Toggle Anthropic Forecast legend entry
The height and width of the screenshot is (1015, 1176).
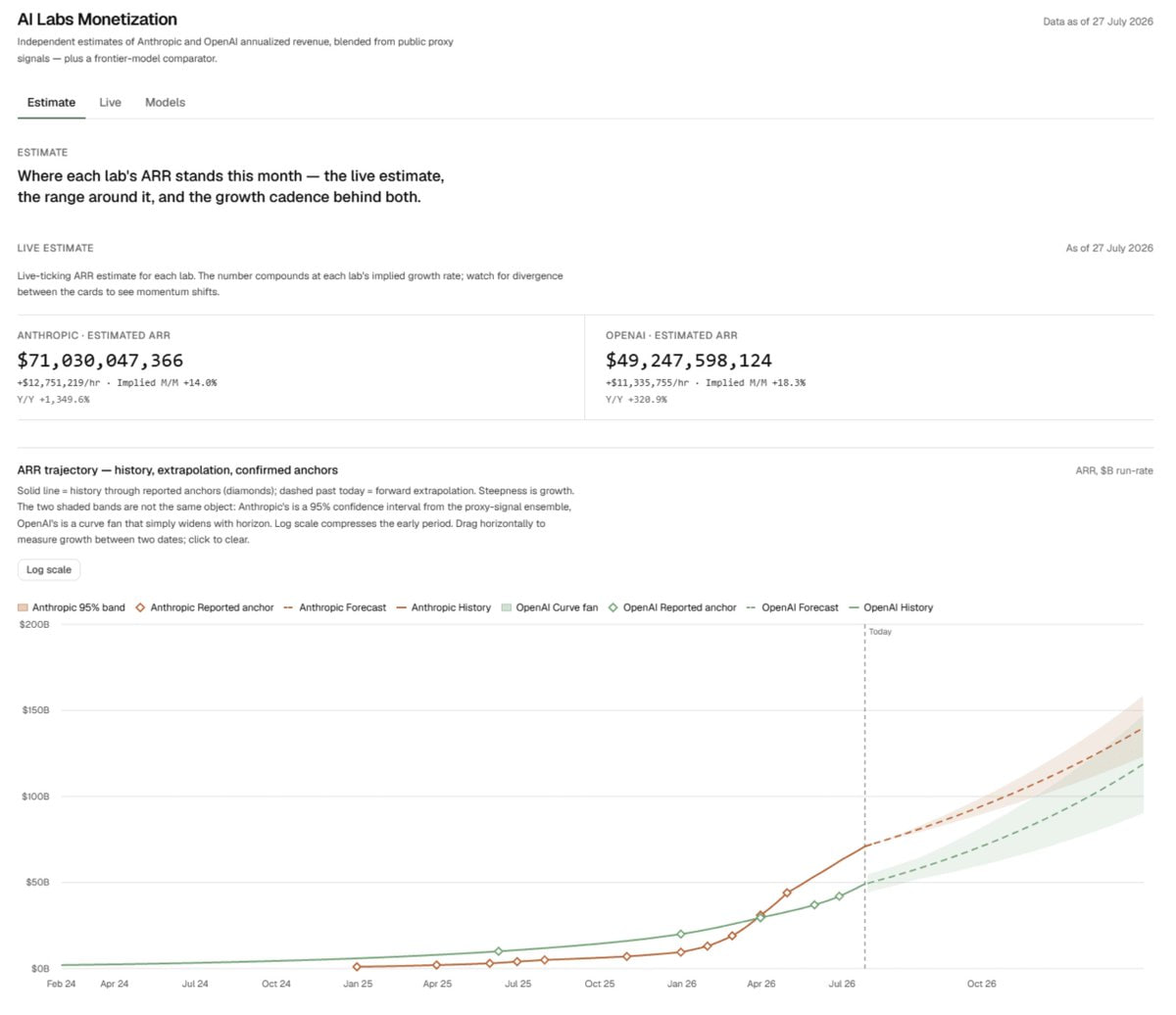(335, 607)
